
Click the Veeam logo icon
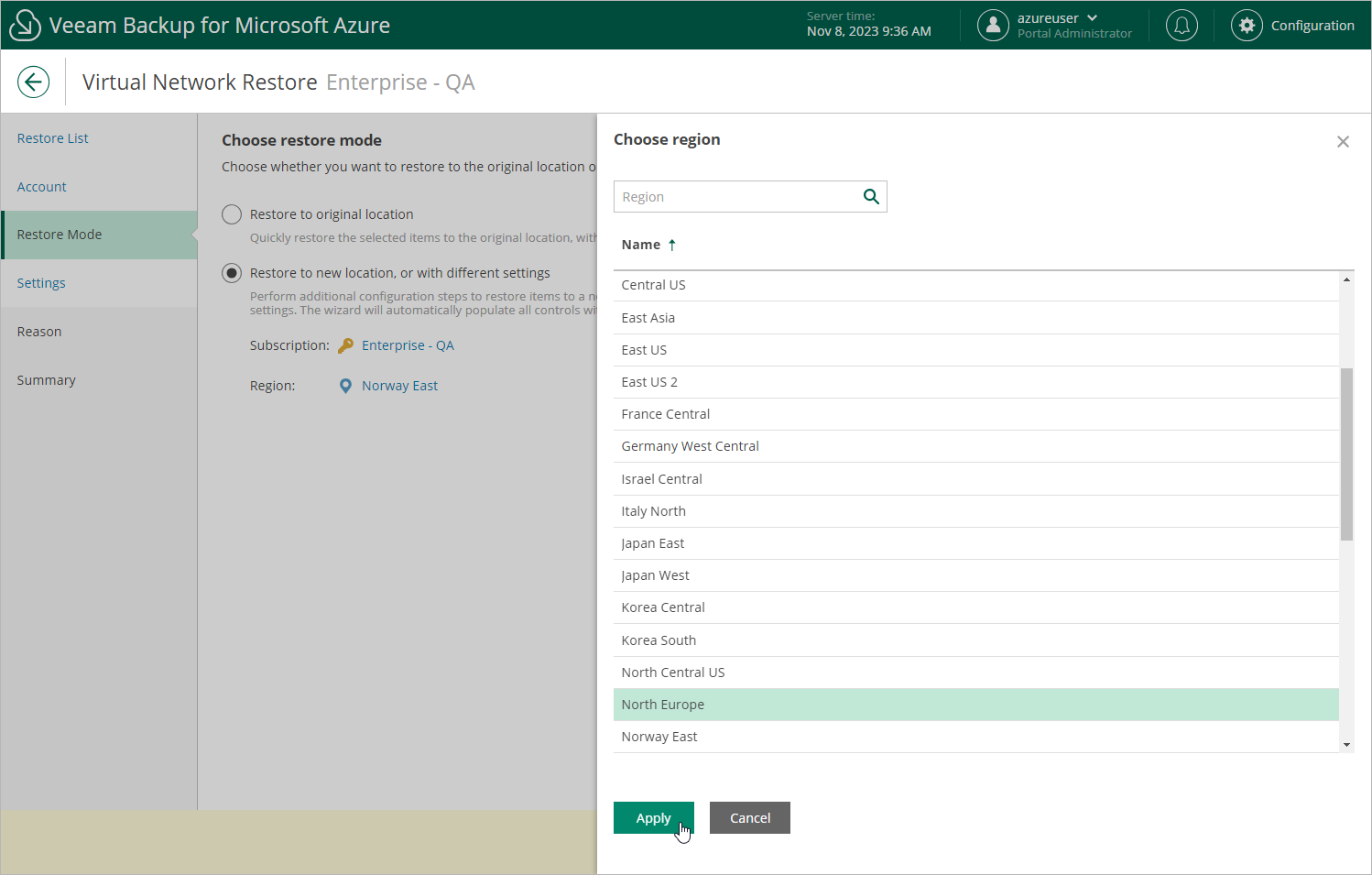pos(25,25)
